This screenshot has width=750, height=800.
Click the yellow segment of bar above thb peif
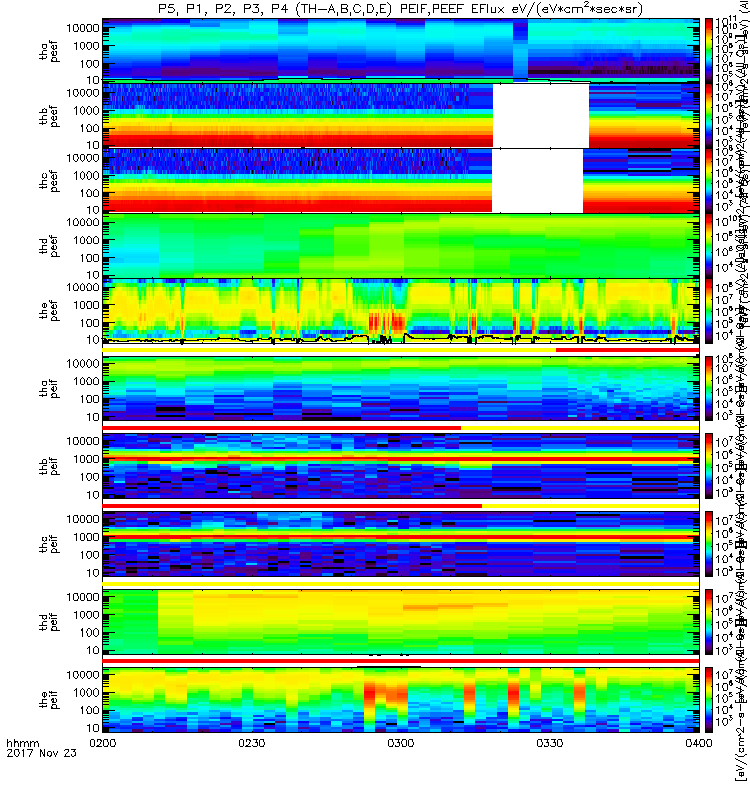(580, 428)
